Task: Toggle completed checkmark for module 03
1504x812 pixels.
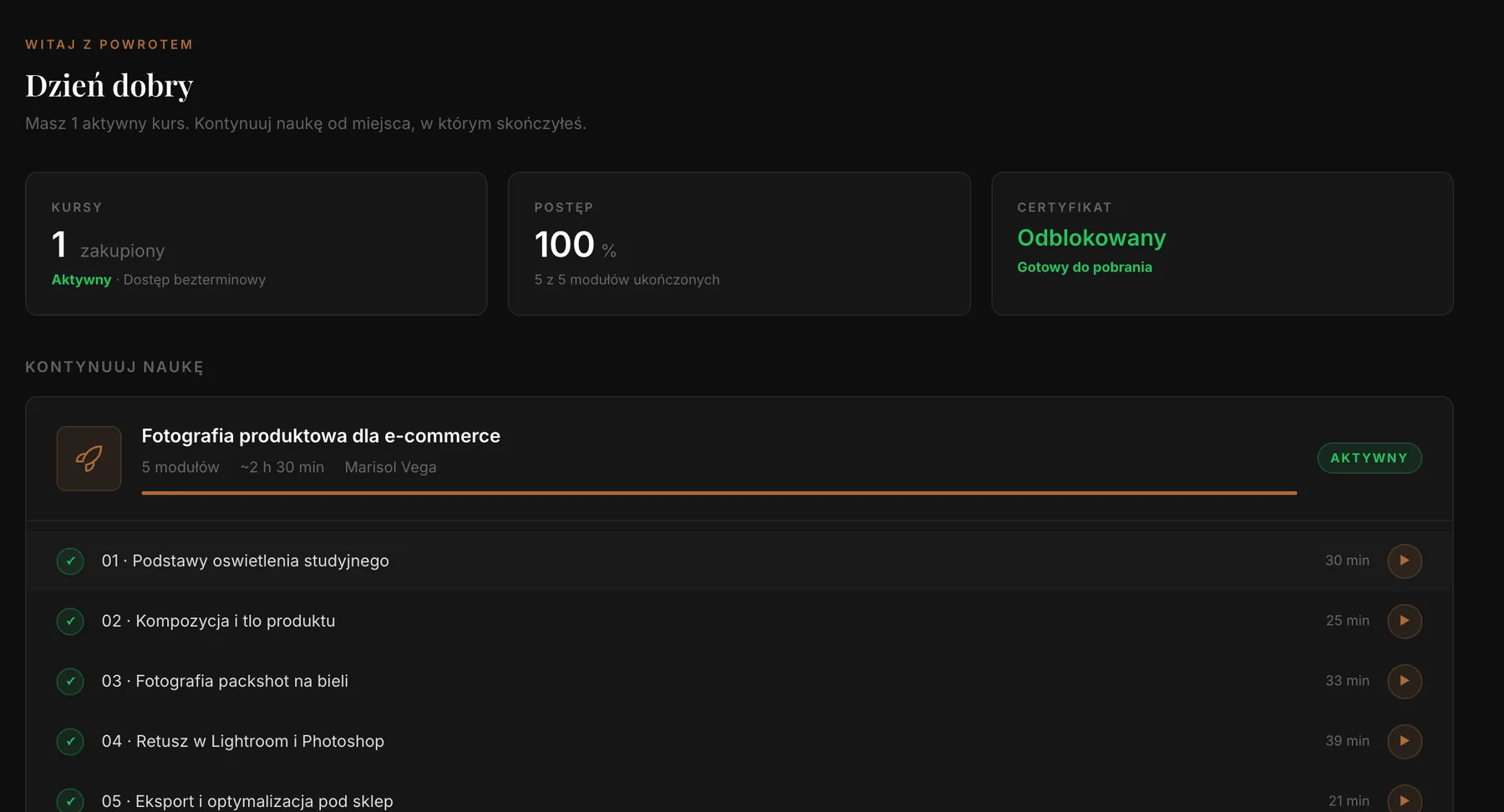Action: click(x=70, y=681)
